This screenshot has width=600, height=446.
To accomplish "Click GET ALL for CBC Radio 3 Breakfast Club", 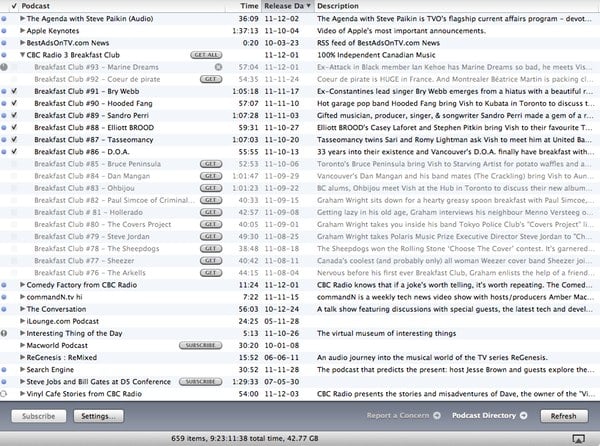I will point(206,55).
